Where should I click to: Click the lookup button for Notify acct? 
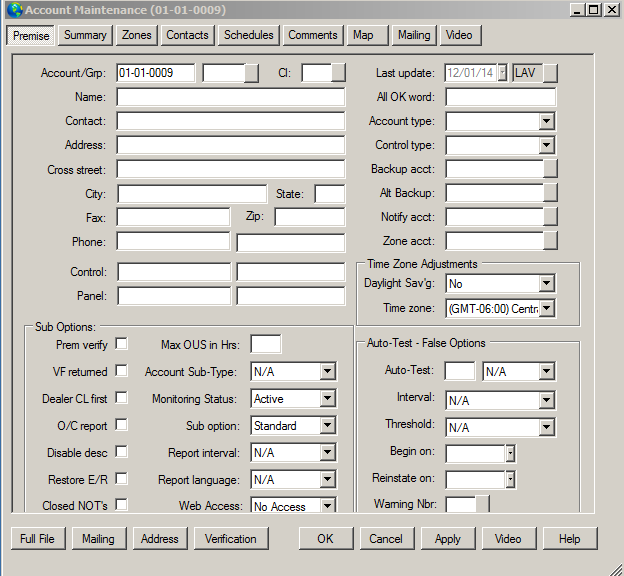coord(550,217)
